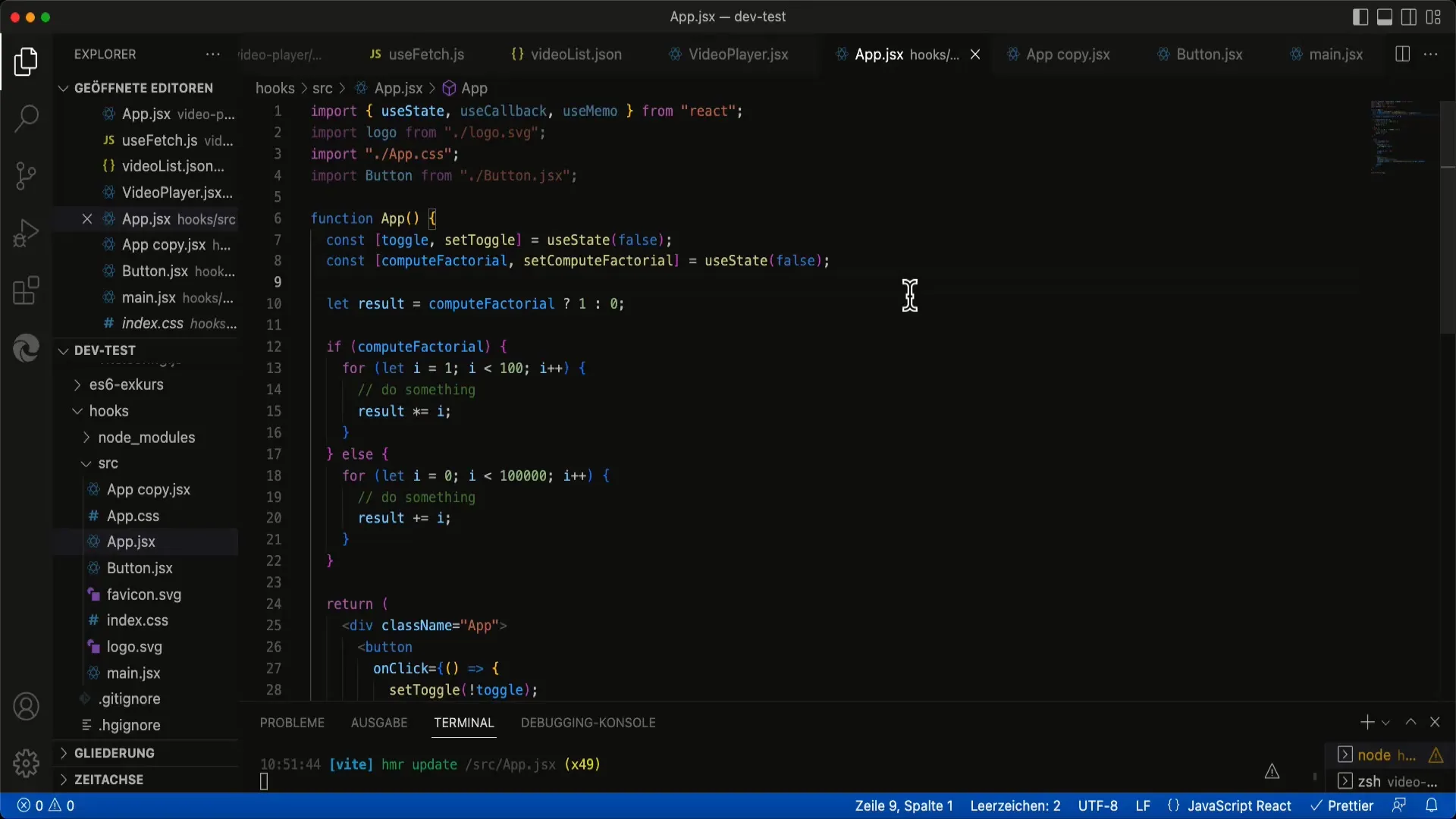
Task: Close the App.jsx editor tab
Action: 975,55
